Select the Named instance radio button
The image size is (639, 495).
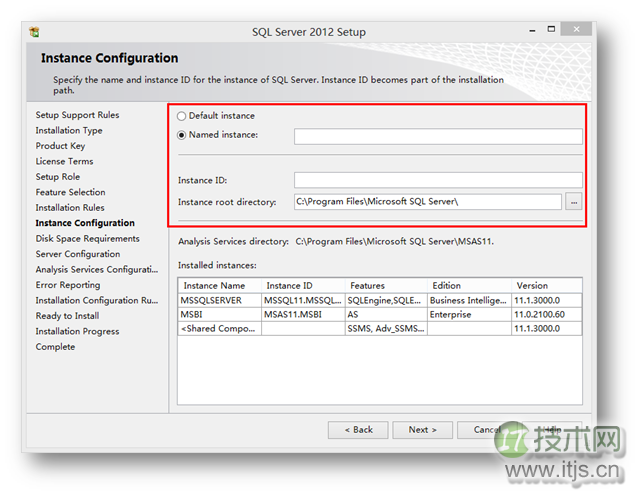182,135
